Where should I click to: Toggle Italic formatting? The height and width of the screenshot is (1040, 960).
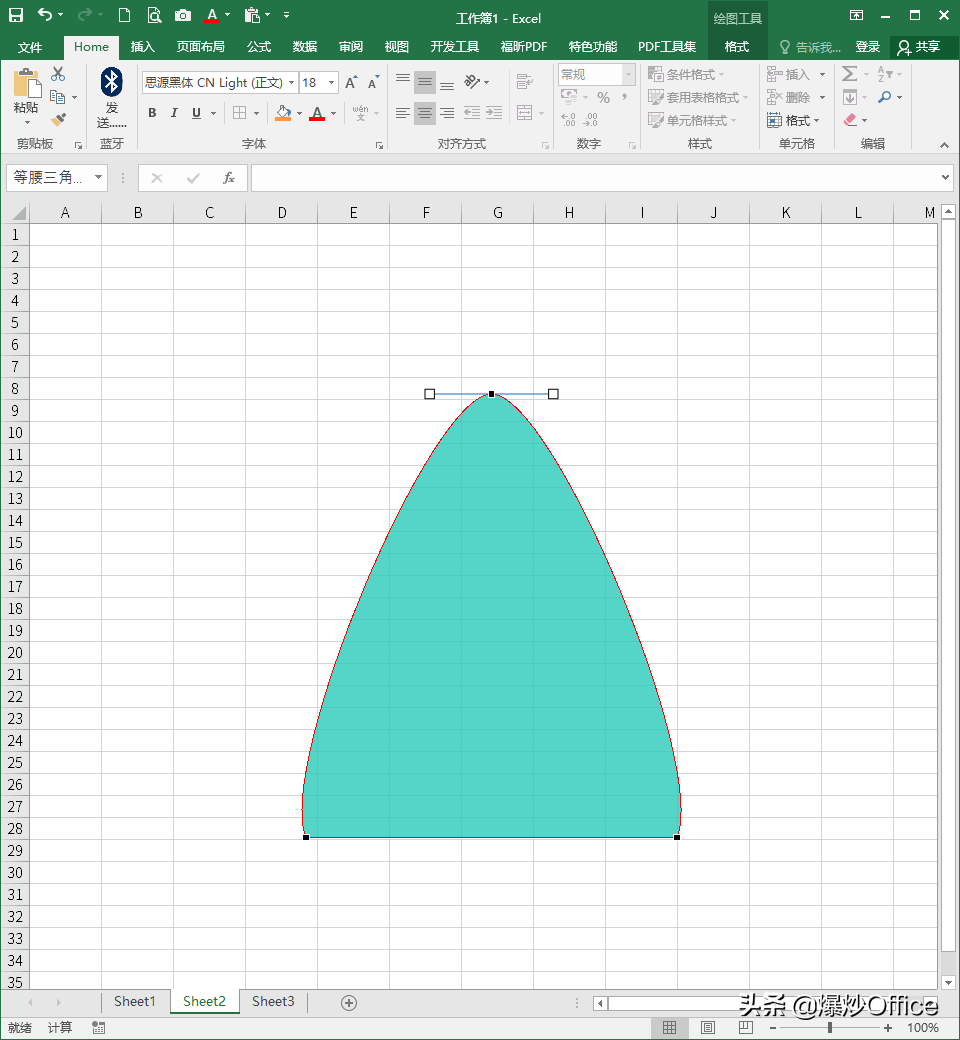174,113
